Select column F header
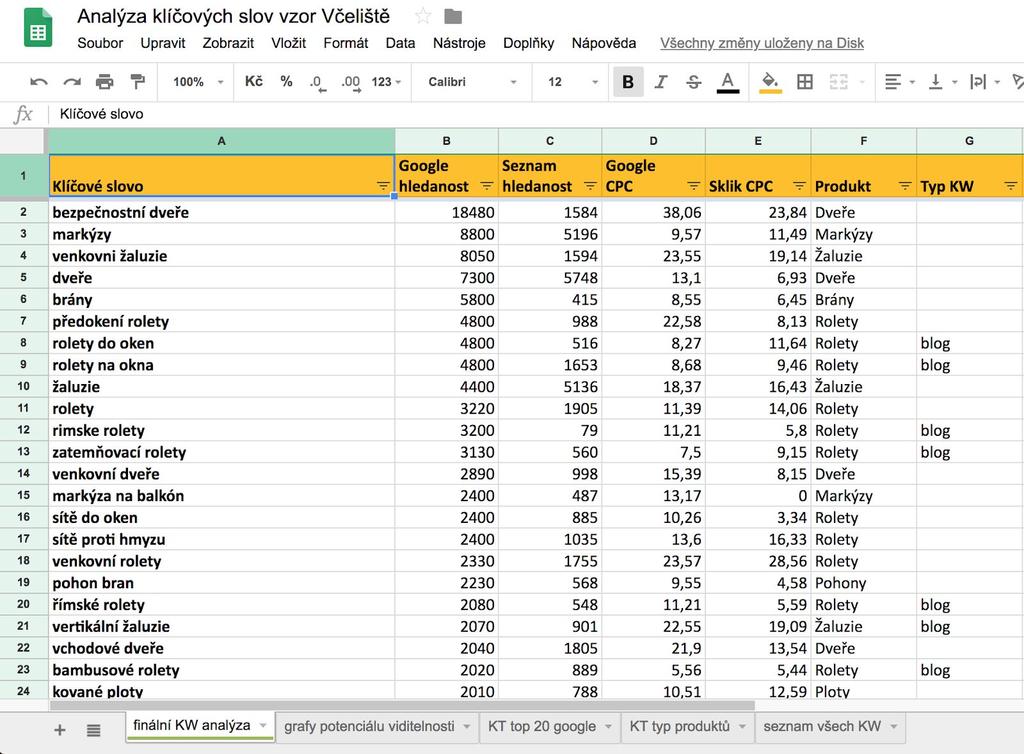Screen dimensions: 1024x754 [x=863, y=141]
